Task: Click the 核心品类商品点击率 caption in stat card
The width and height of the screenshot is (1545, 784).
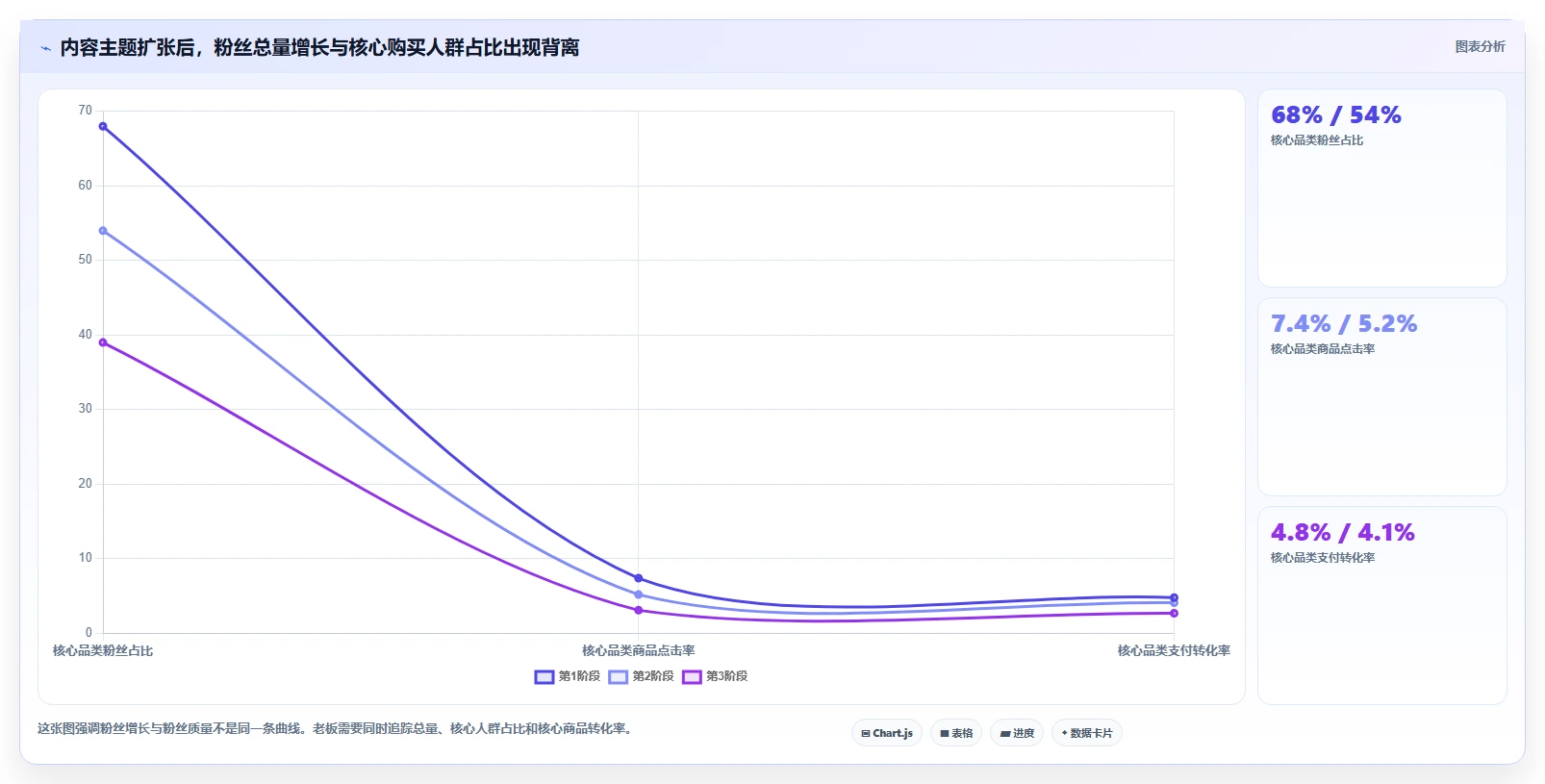Action: (x=1323, y=349)
